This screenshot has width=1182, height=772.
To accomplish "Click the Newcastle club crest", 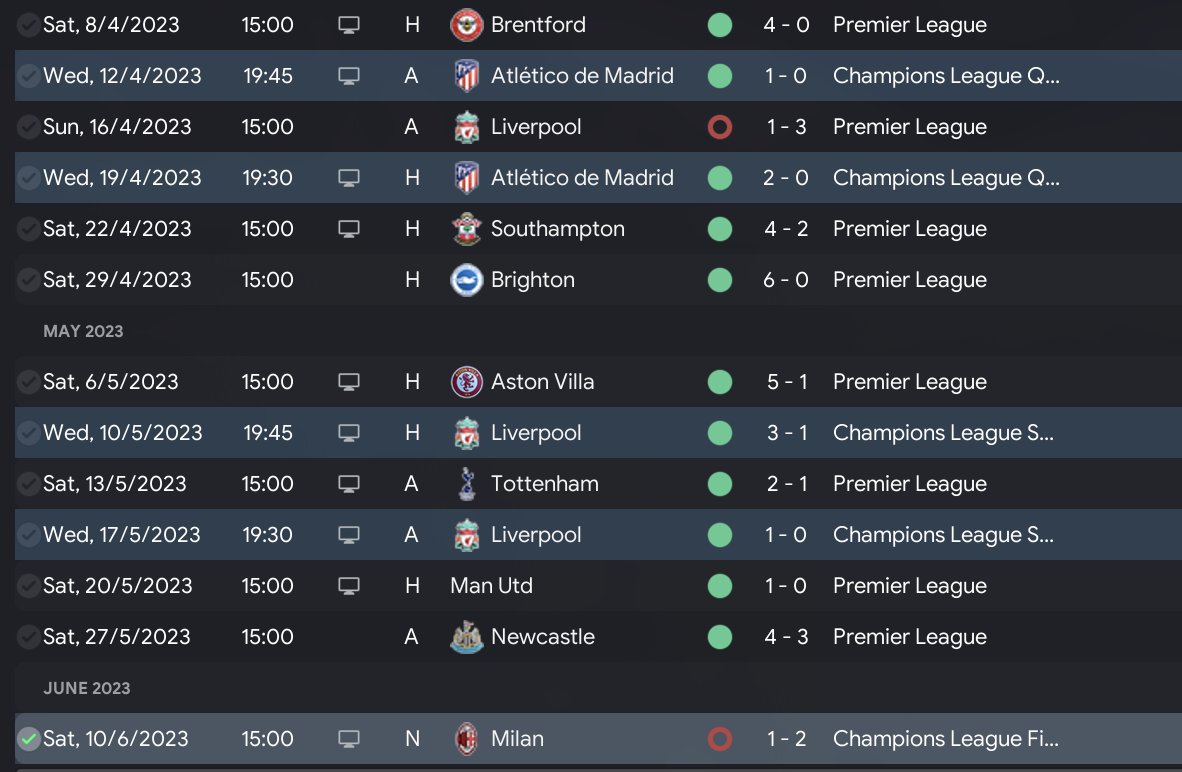I will coord(466,637).
